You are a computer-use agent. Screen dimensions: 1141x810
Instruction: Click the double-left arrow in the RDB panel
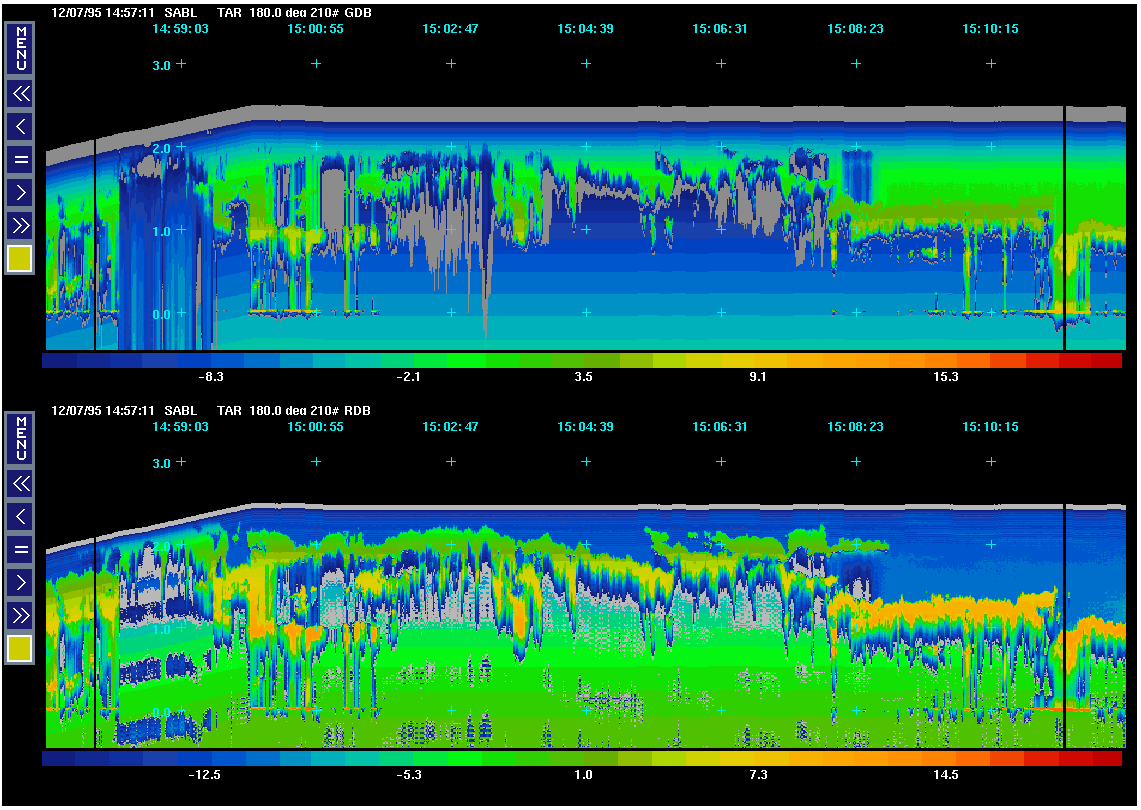[x=20, y=484]
